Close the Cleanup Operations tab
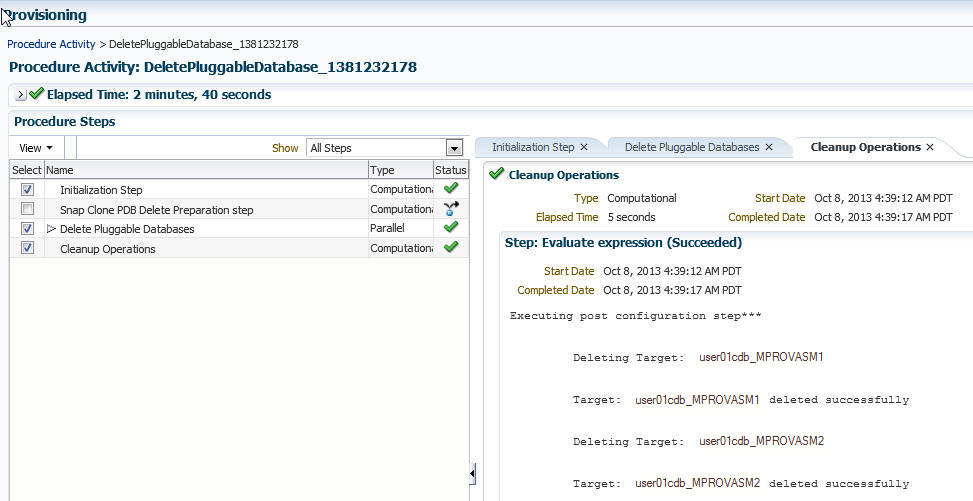 pos(930,147)
